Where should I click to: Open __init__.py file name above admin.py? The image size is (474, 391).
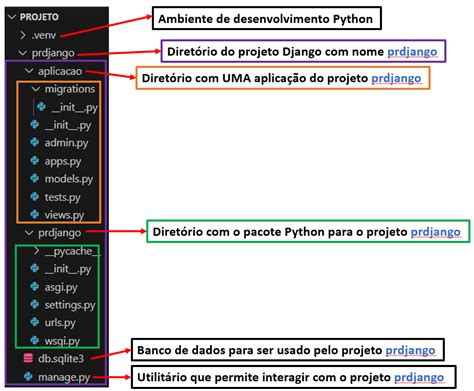point(68,125)
